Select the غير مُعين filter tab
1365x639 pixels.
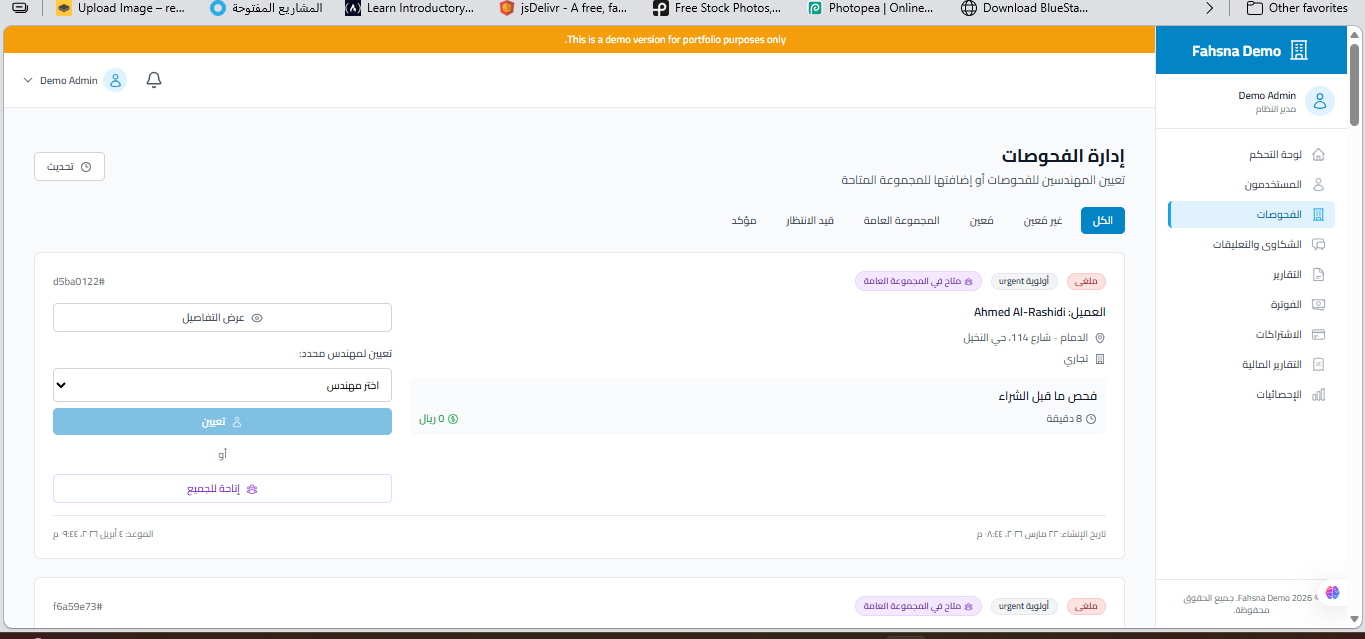[x=1042, y=221]
